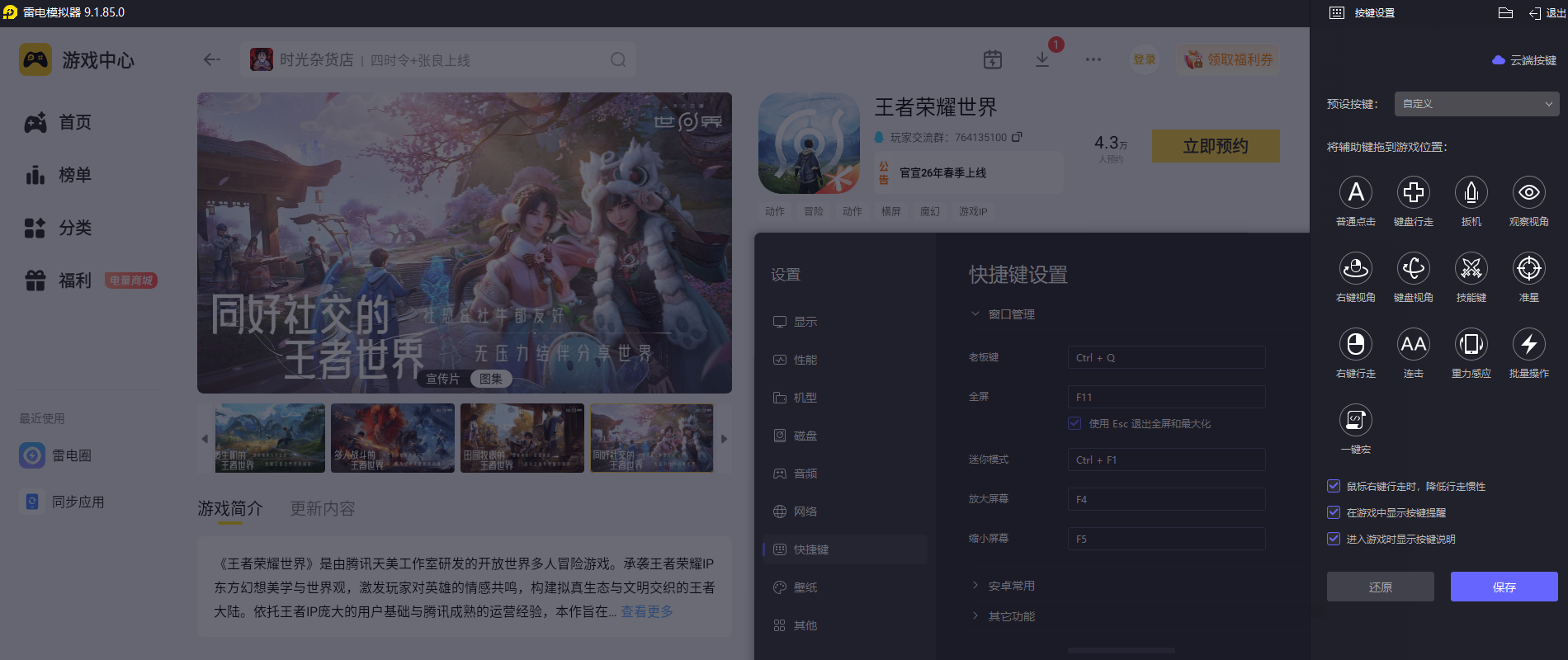Image resolution: width=1568 pixels, height=660 pixels.
Task: Copy the player group number icon
Action: tap(1017, 137)
